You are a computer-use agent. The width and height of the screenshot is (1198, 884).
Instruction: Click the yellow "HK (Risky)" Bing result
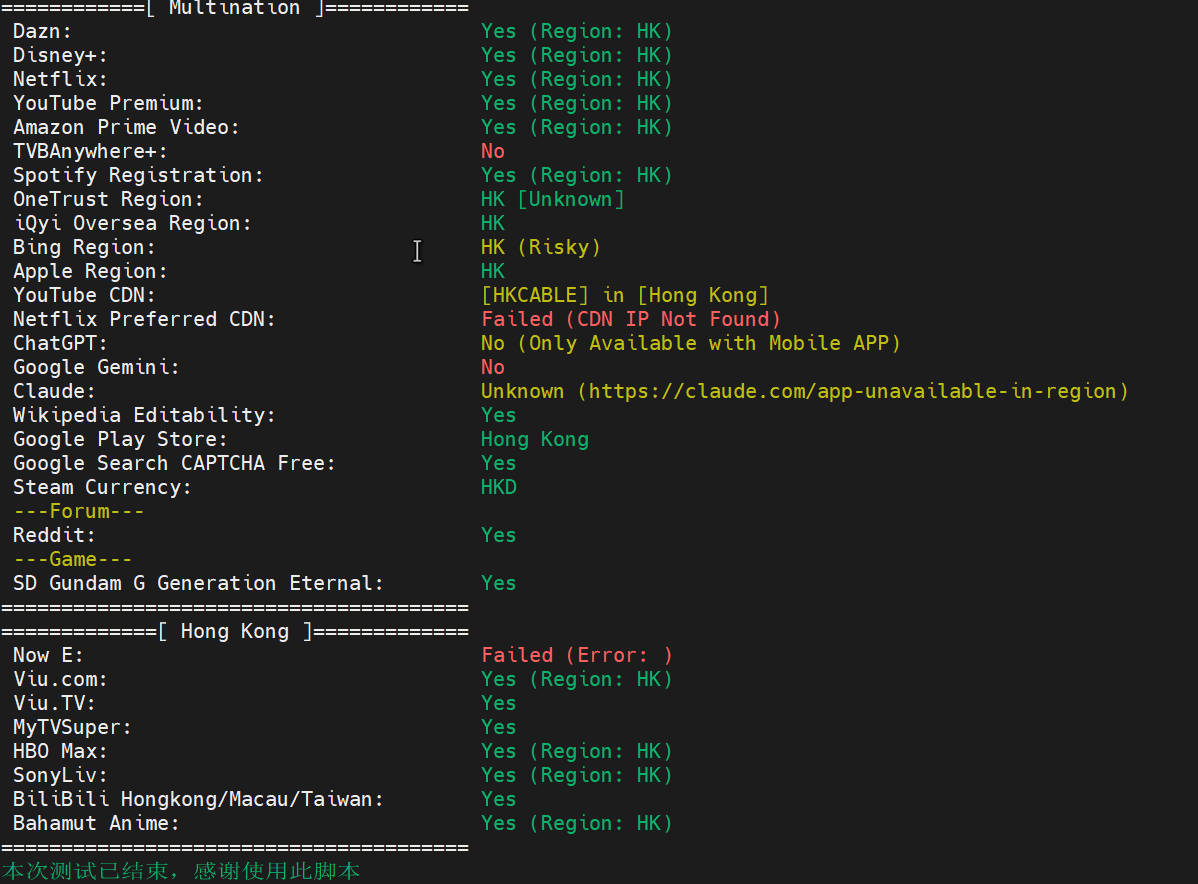point(540,247)
